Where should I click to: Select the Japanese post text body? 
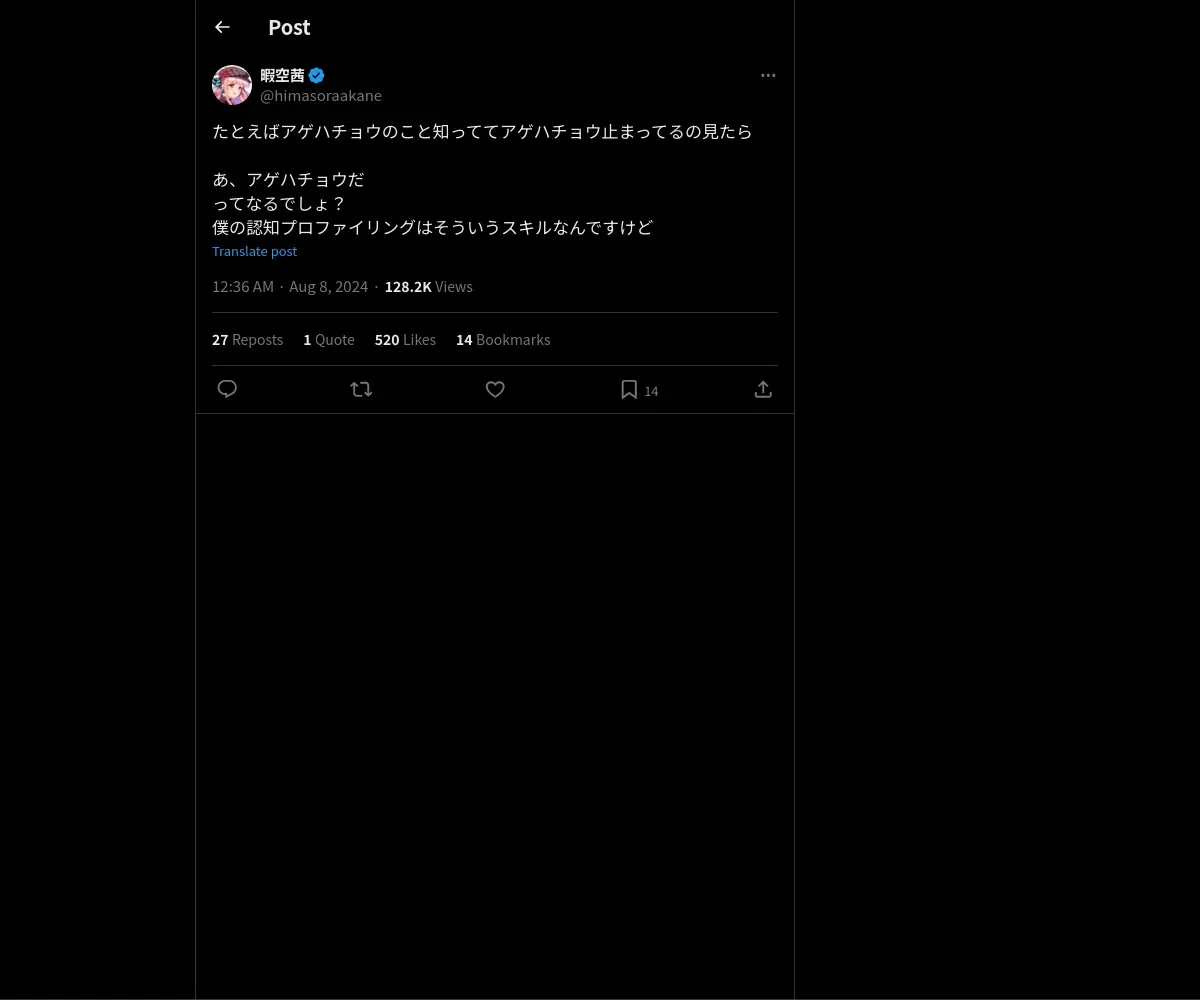[482, 179]
